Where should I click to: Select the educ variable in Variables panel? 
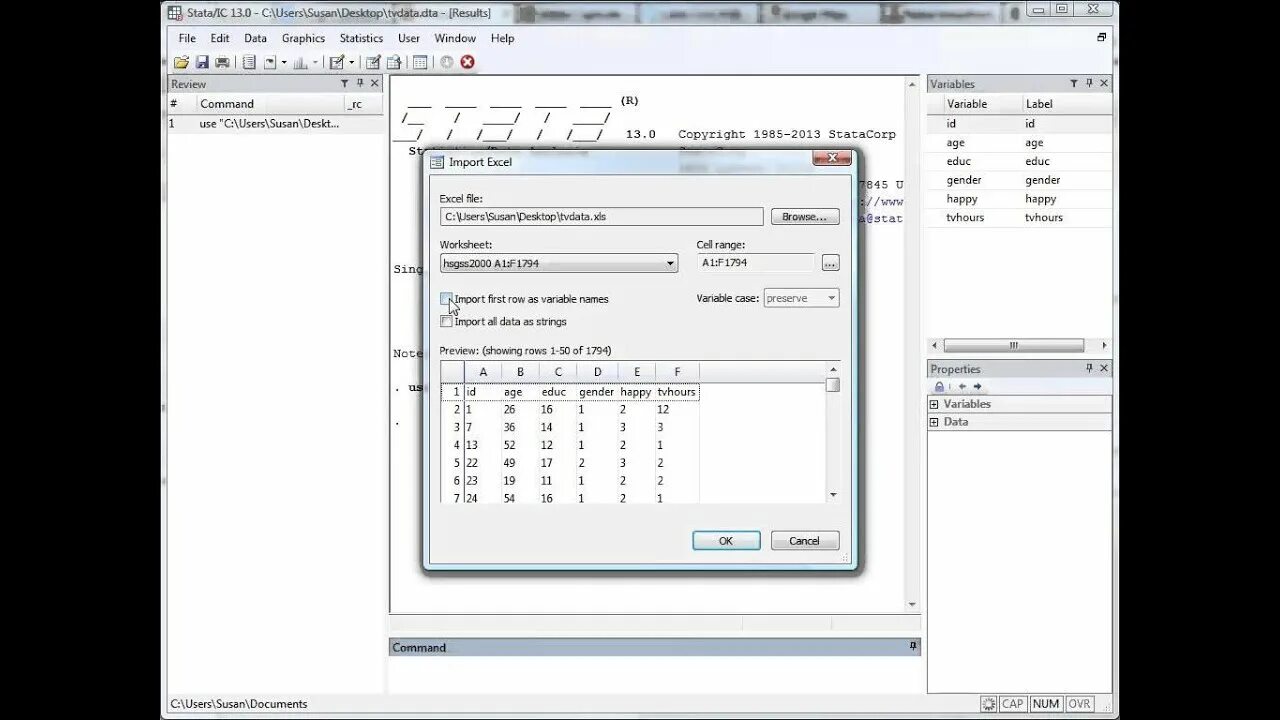pos(1019,161)
